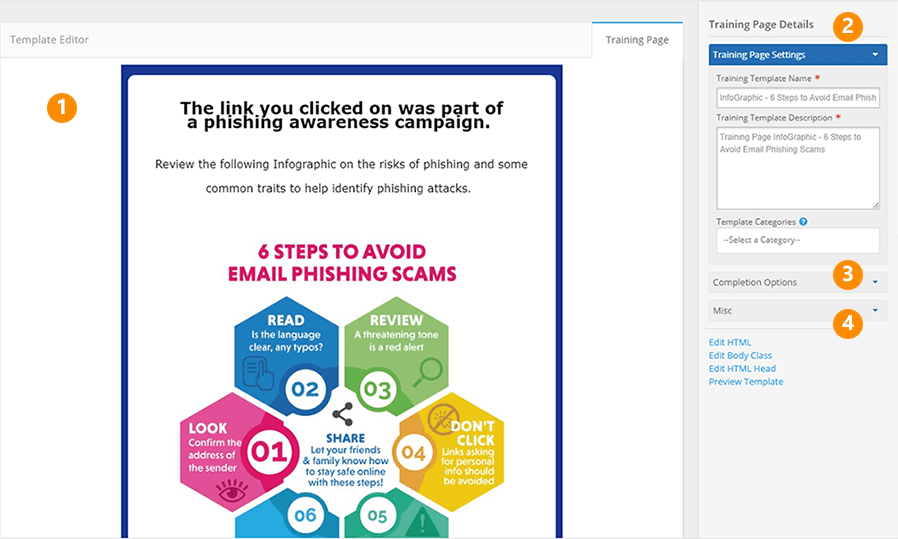Click the 6 Steps infographic image
Image resolution: width=898 pixels, height=539 pixels.
pos(342,390)
